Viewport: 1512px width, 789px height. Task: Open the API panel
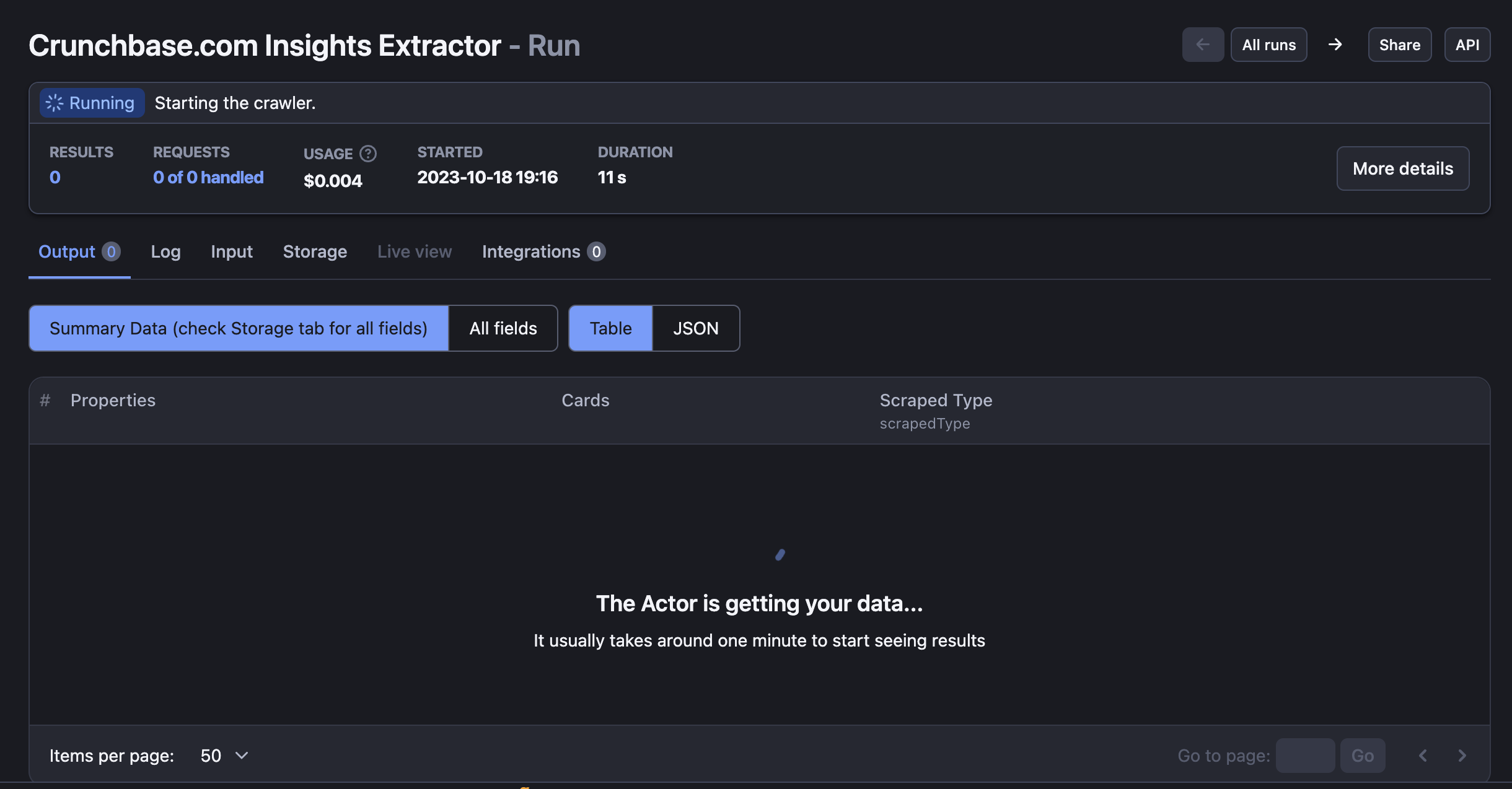1467,44
